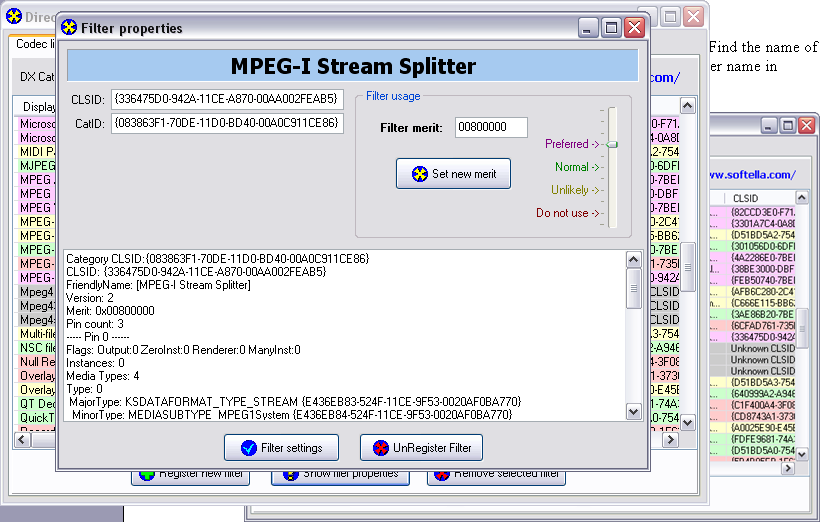
Task: Click CLSID column header in right window
Action: 760,198
